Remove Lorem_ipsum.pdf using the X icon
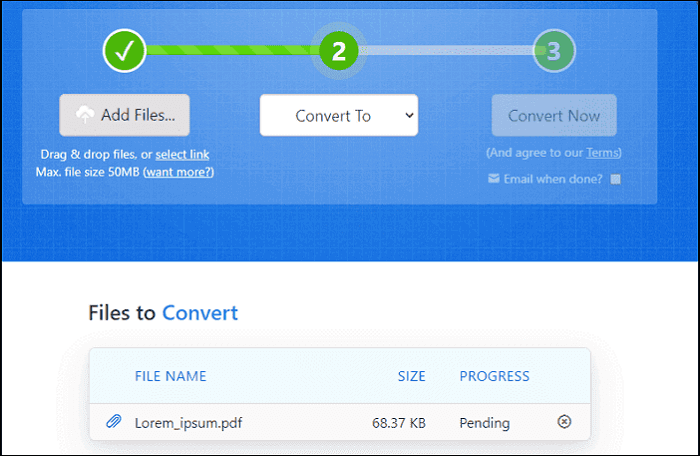700x456 pixels. 564,422
